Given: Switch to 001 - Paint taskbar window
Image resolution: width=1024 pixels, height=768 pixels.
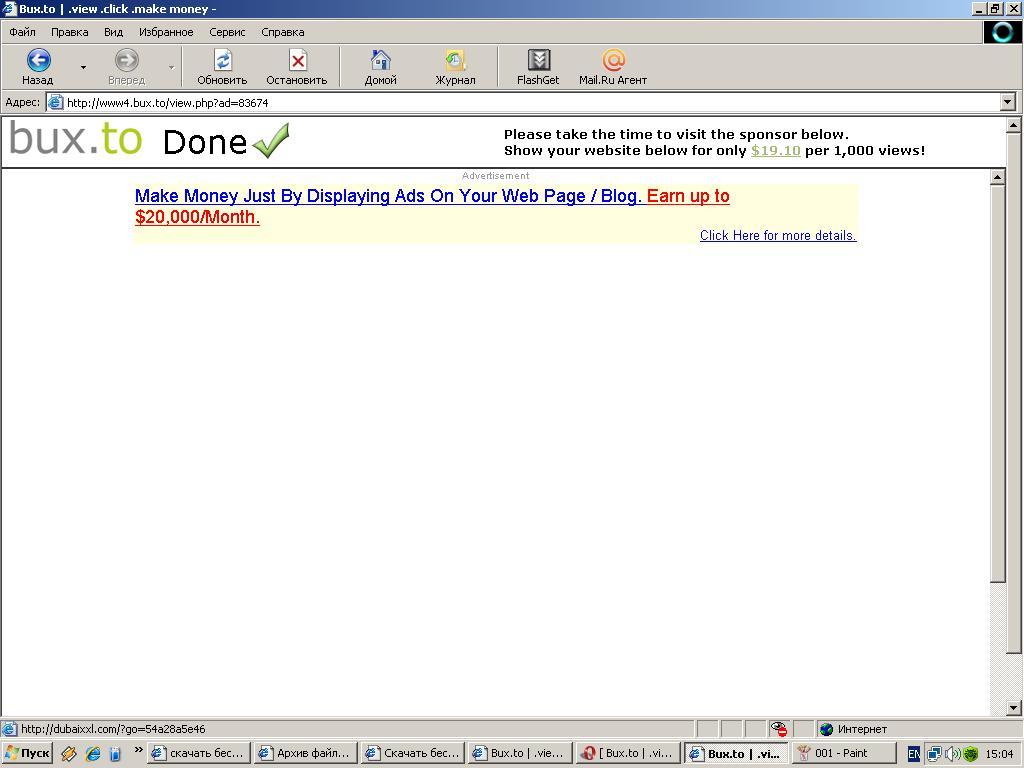Looking at the screenshot, I should coord(842,754).
